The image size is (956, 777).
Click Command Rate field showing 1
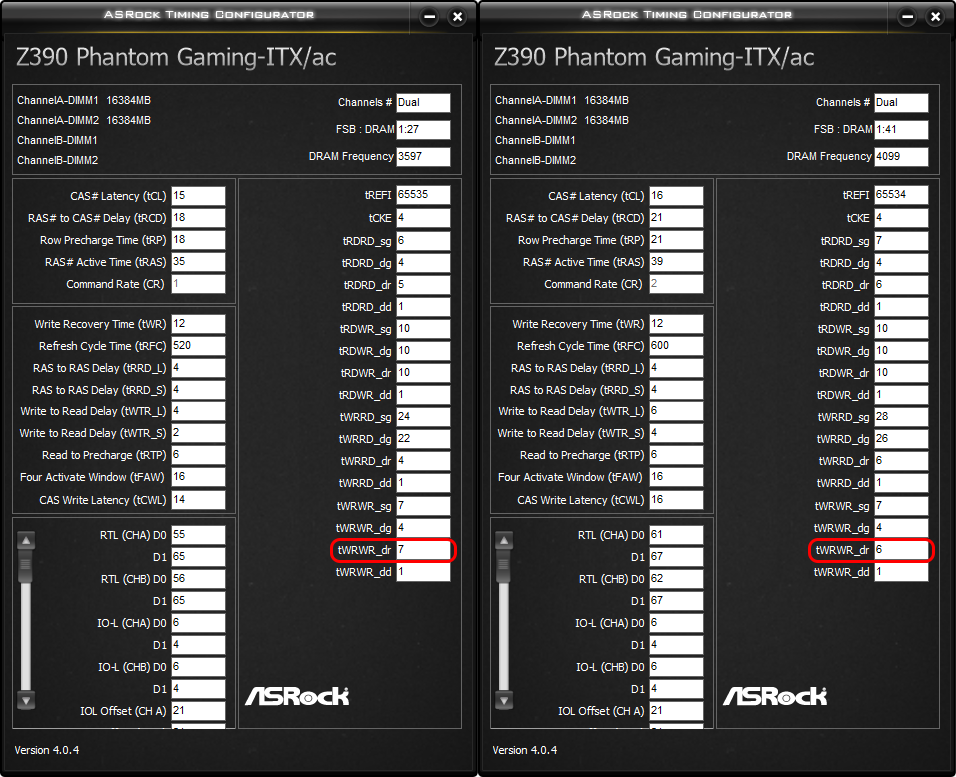click(x=198, y=284)
